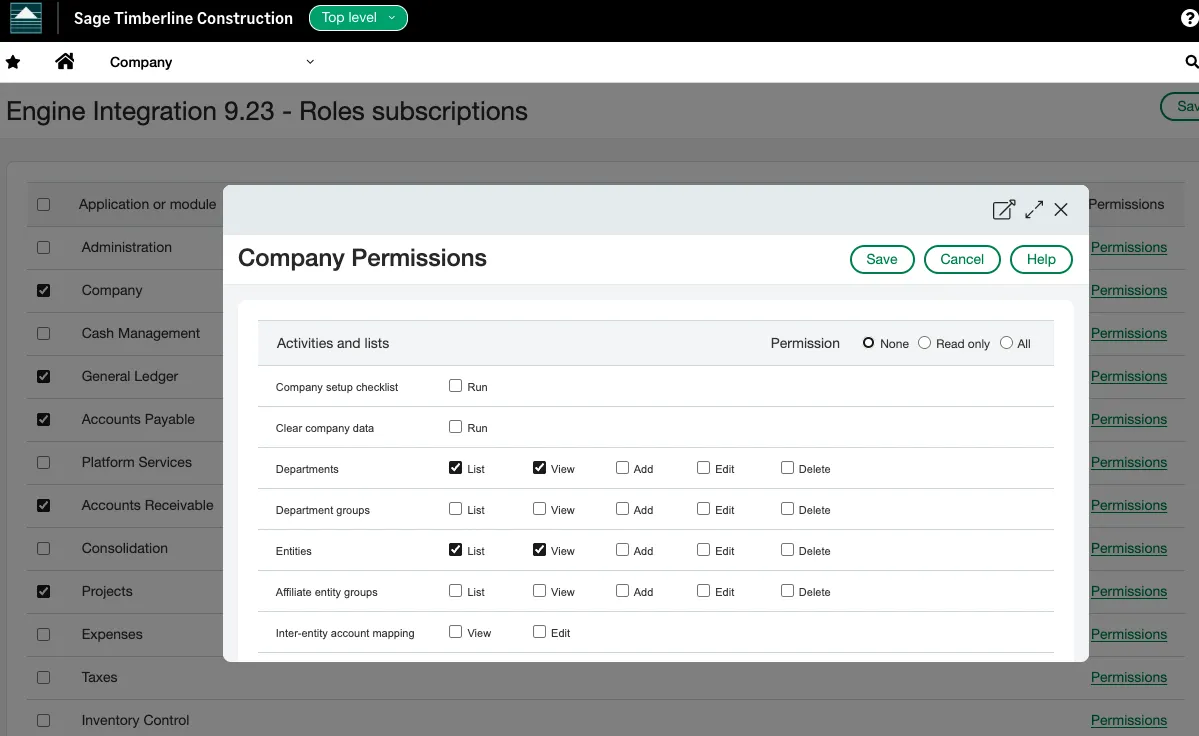Check View for Affiliate entity groups

(x=540, y=591)
